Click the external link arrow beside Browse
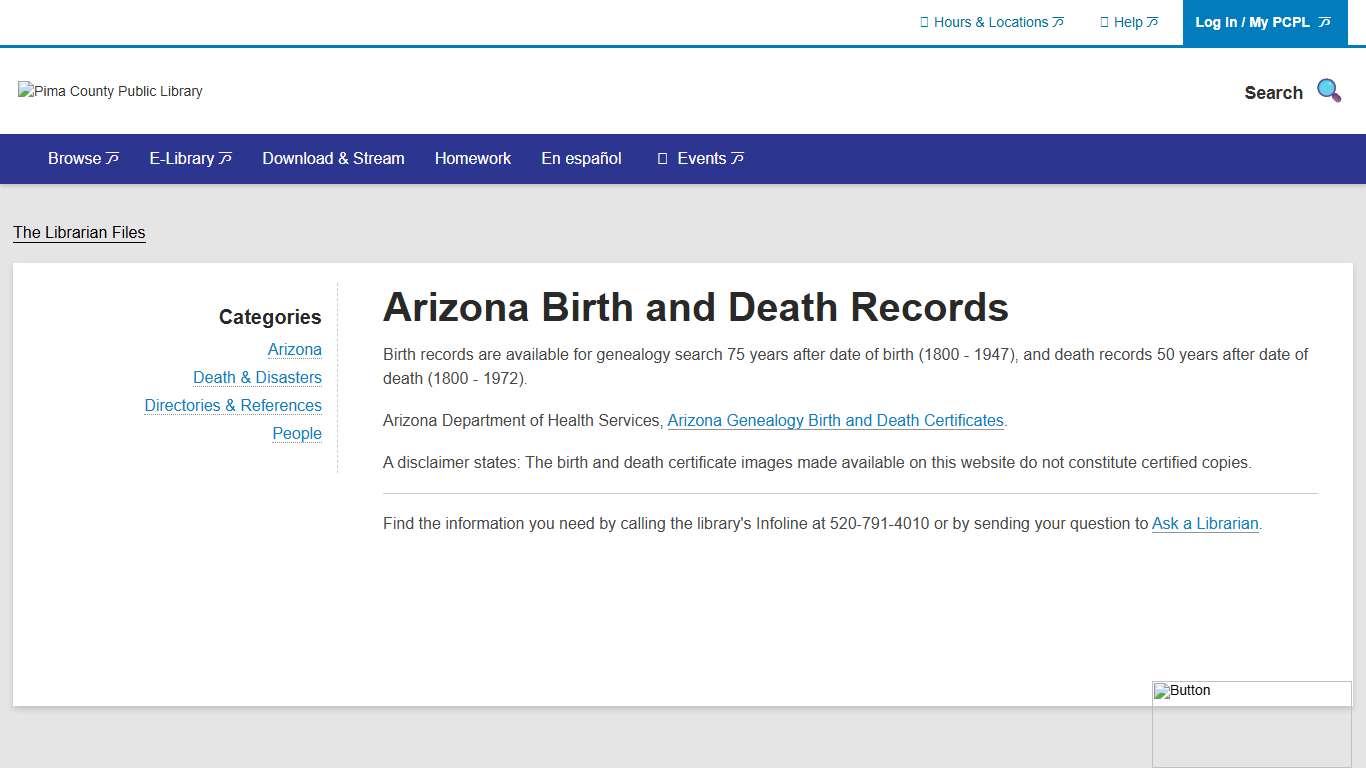This screenshot has height=768, width=1366. [112, 157]
